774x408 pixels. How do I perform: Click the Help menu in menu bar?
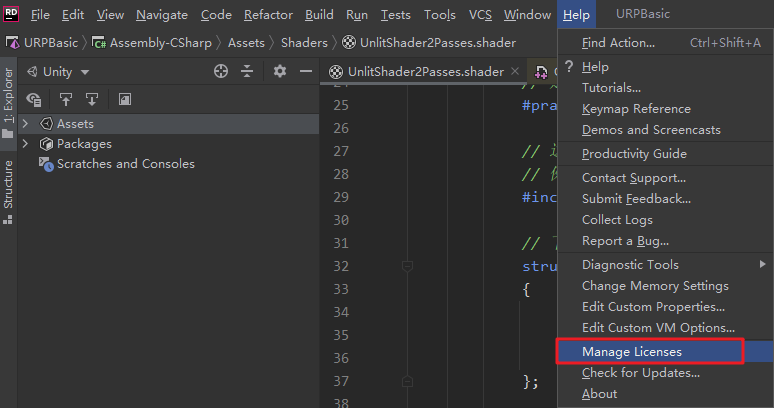577,15
